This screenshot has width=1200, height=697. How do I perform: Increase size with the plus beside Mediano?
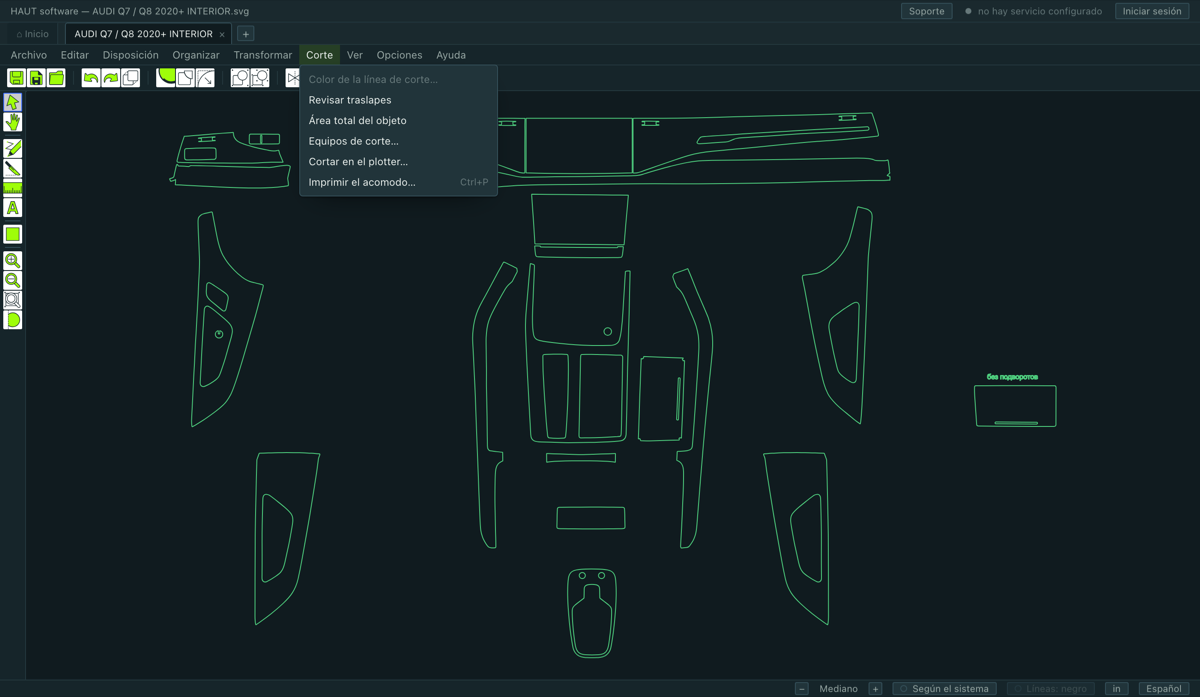(x=875, y=688)
